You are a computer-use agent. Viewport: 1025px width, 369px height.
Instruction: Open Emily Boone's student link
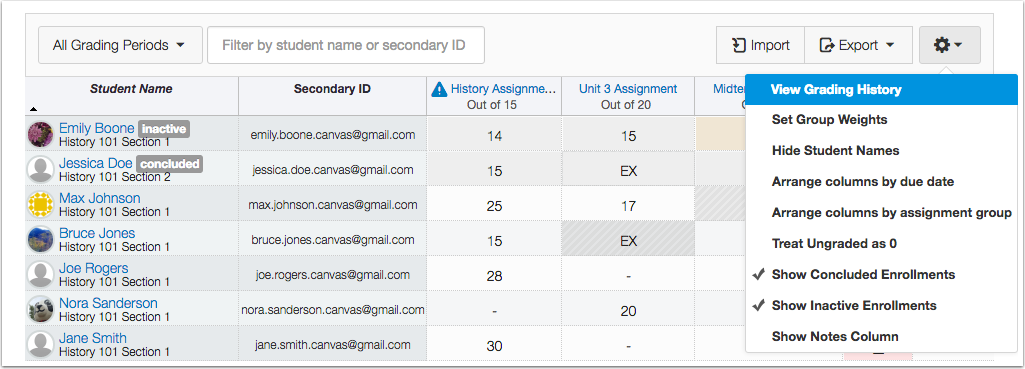(97, 128)
